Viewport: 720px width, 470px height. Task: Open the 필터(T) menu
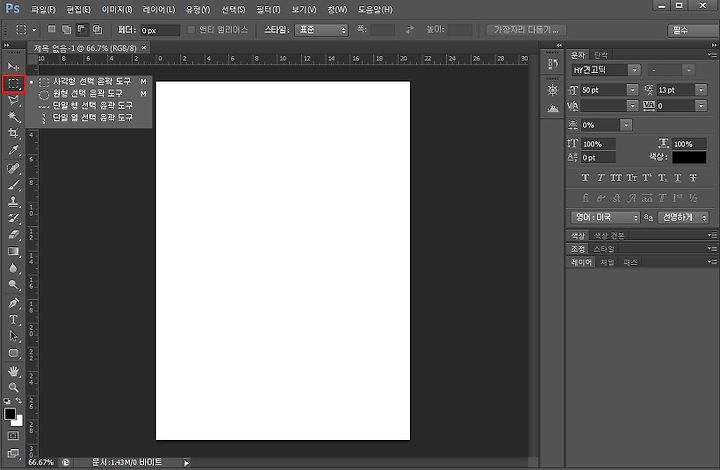pos(268,10)
